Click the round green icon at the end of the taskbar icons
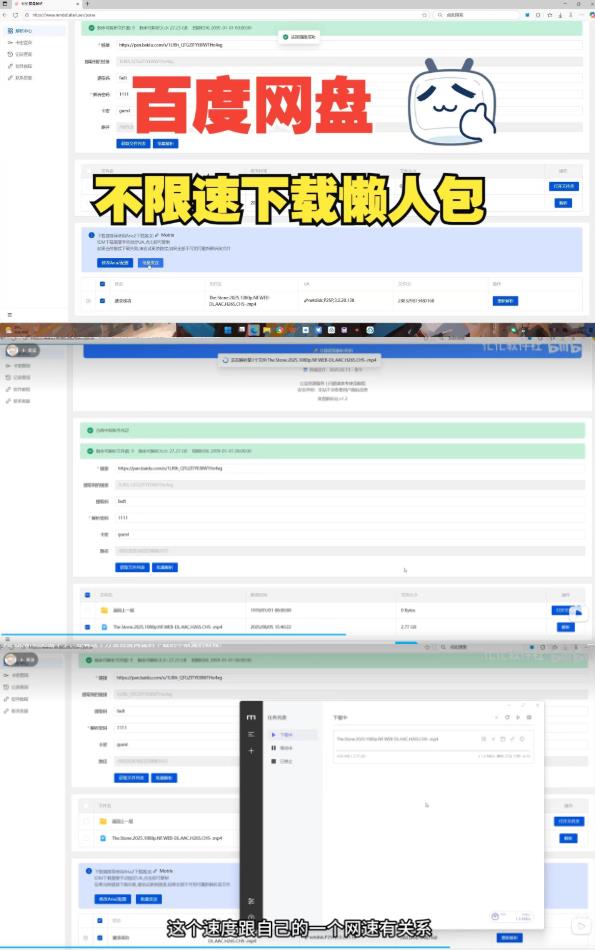 click(370, 330)
